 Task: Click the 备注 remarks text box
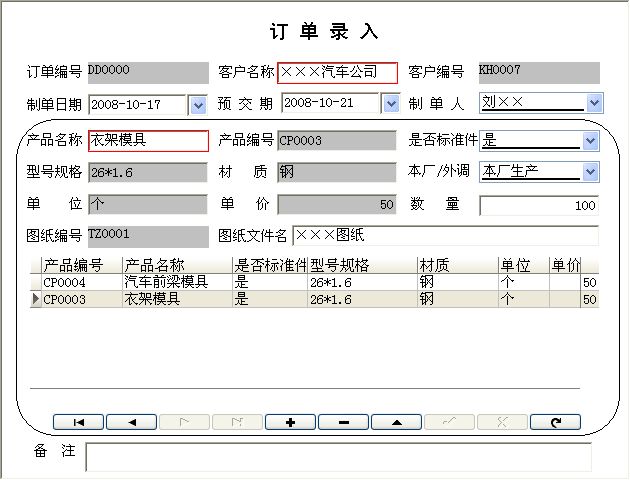click(338, 457)
